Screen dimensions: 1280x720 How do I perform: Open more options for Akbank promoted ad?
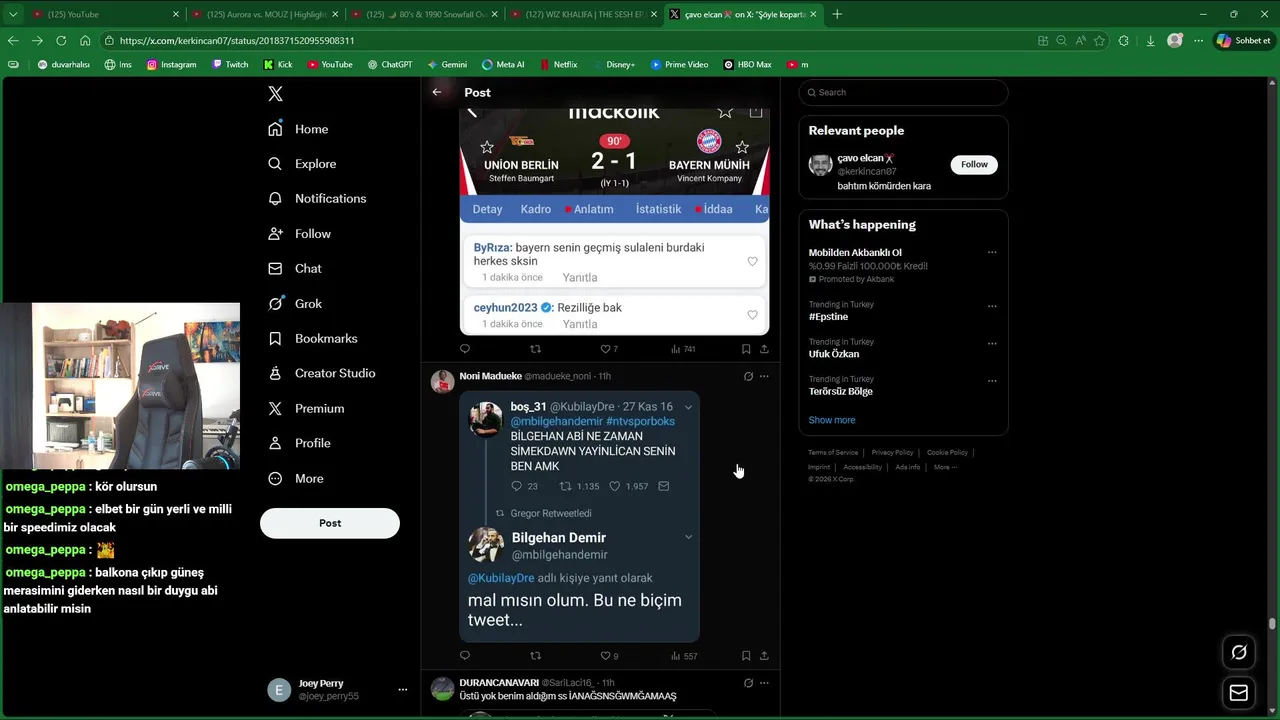[992, 253]
